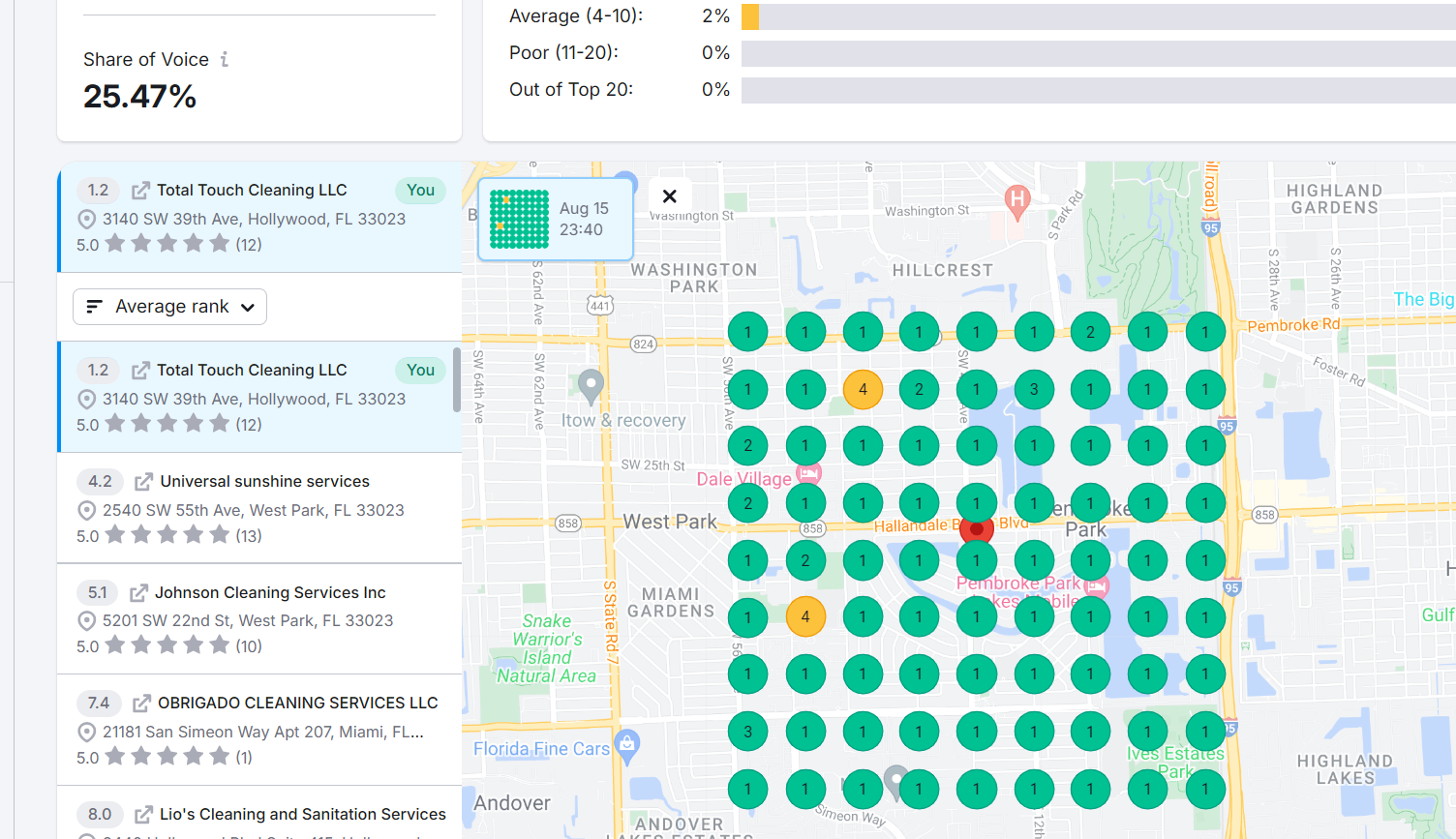
Task: Open external link for Universal sunshine services
Action: [144, 482]
